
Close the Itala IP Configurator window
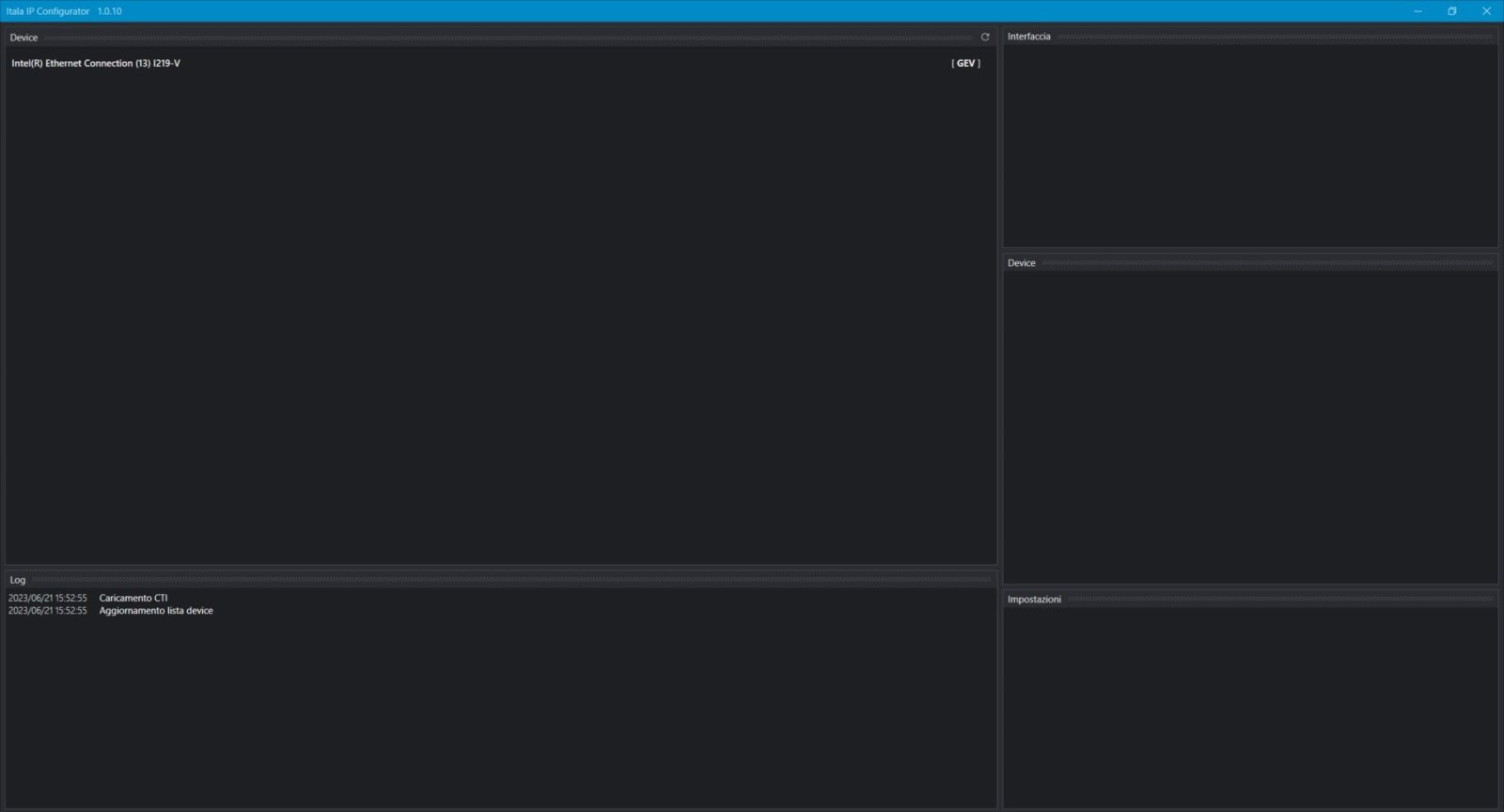click(x=1486, y=11)
